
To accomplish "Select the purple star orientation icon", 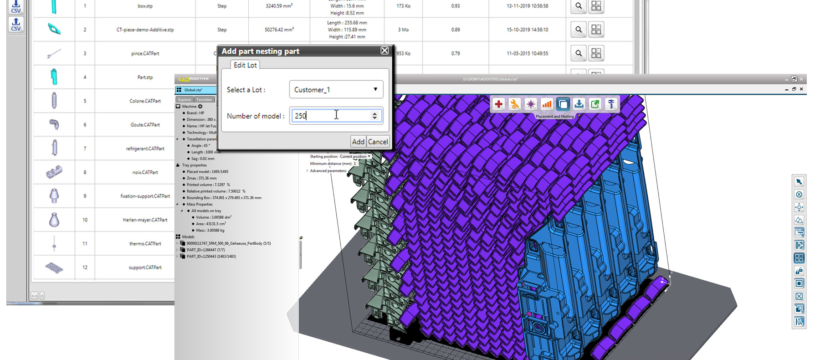I will [x=531, y=104].
